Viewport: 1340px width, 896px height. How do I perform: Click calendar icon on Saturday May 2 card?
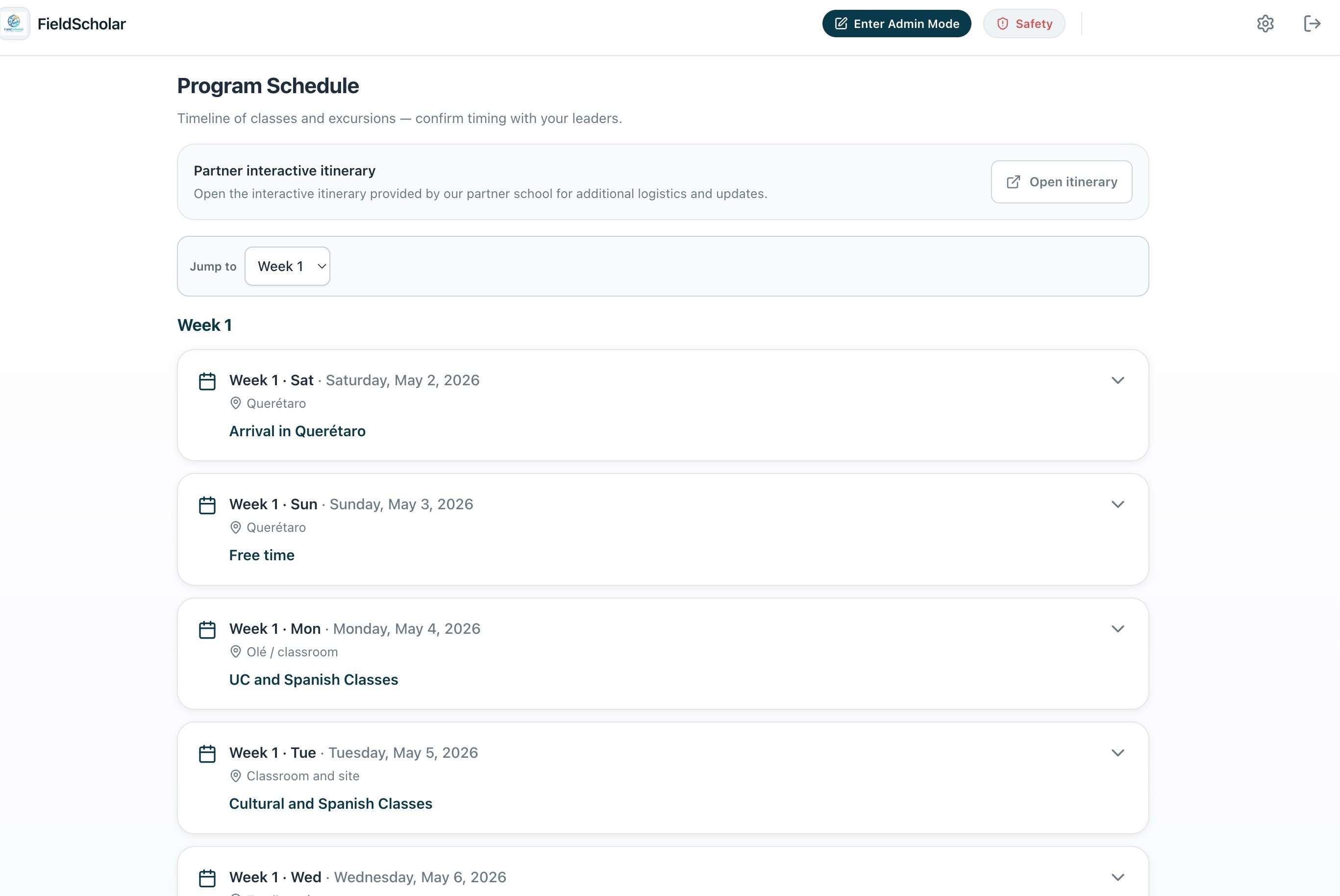207,381
